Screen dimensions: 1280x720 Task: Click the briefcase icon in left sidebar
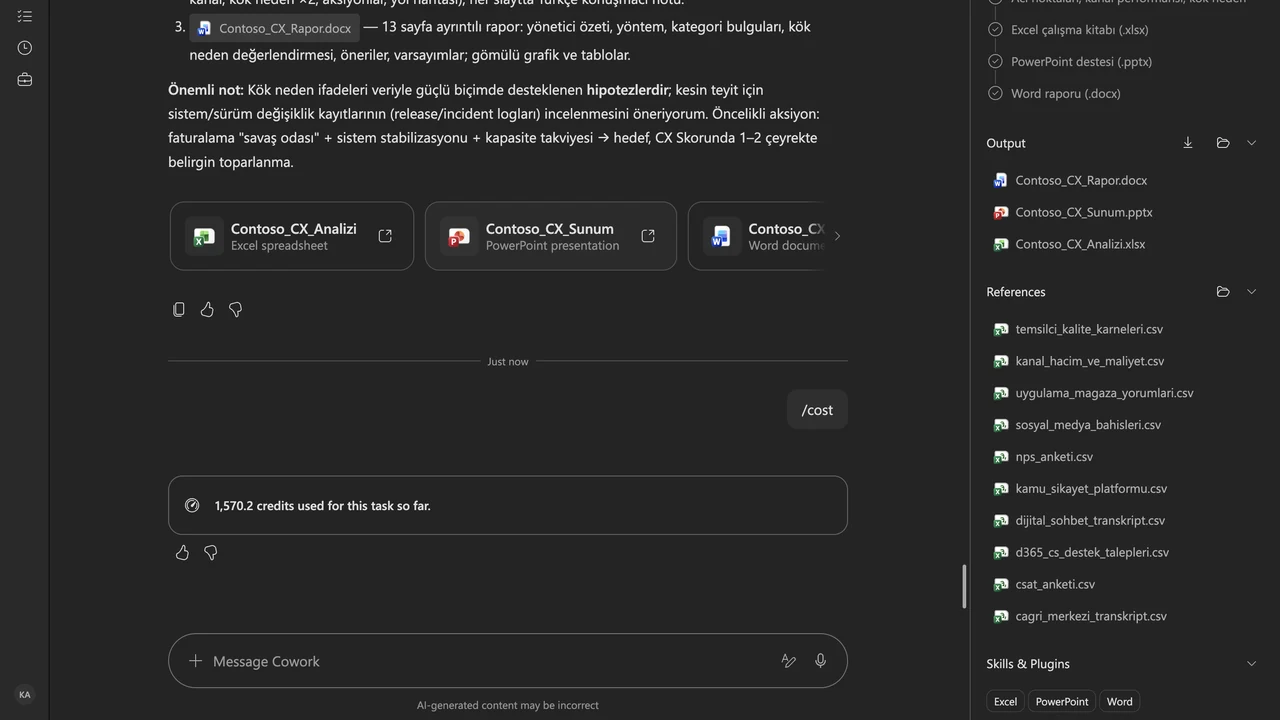tap(25, 79)
